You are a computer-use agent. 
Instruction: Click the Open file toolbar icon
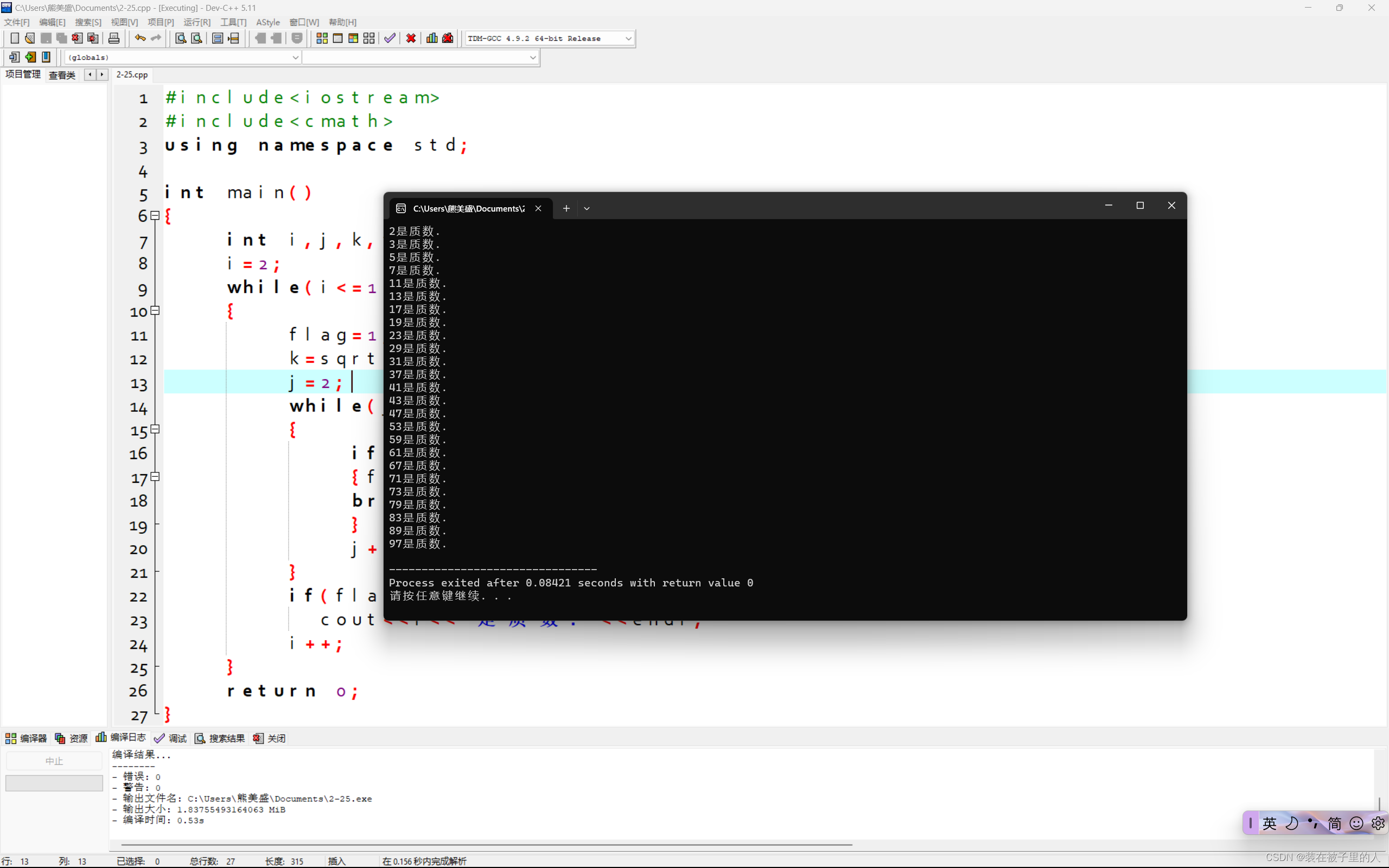[30, 39]
